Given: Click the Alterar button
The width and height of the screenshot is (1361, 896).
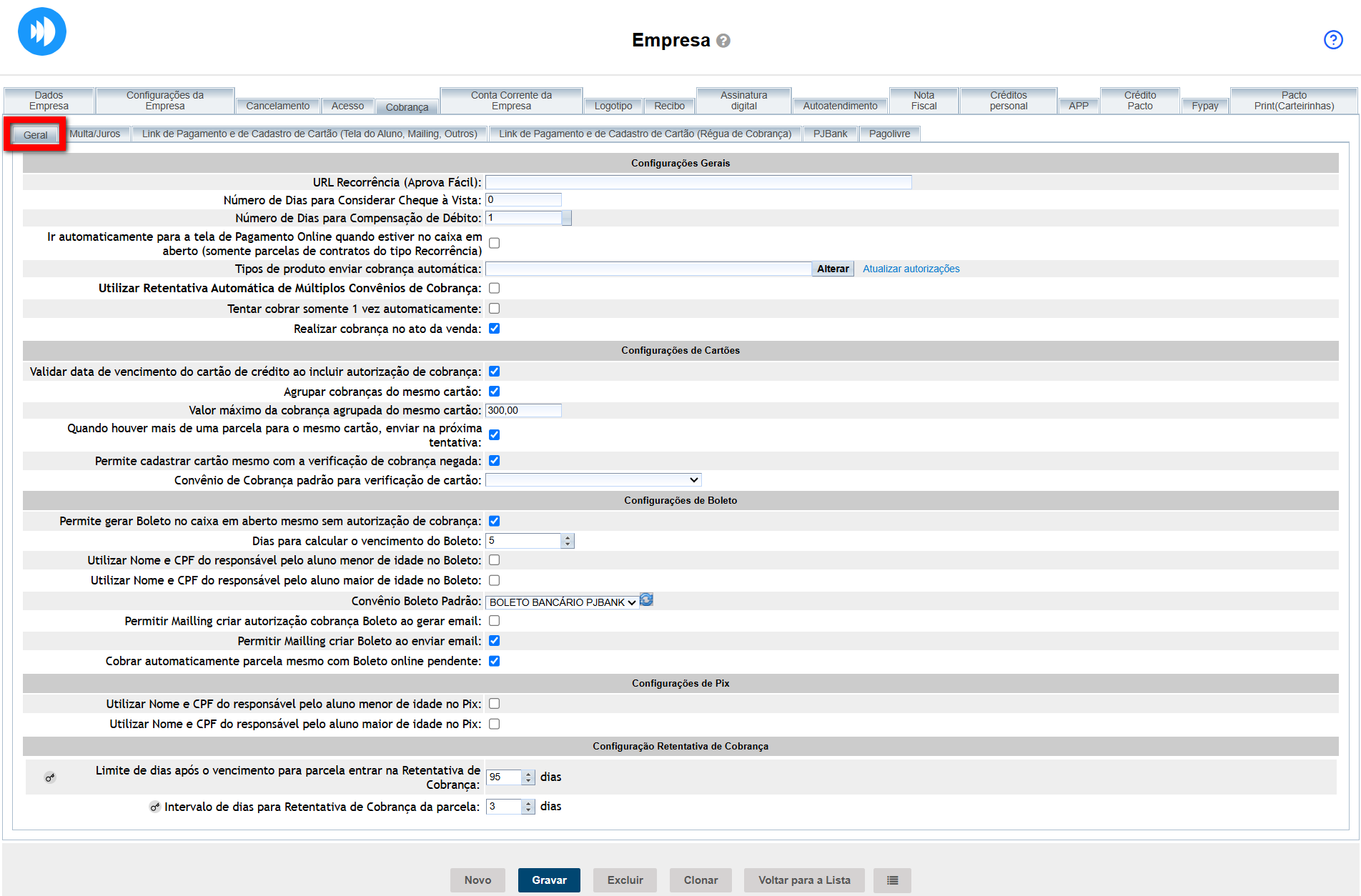Looking at the screenshot, I should point(833,269).
